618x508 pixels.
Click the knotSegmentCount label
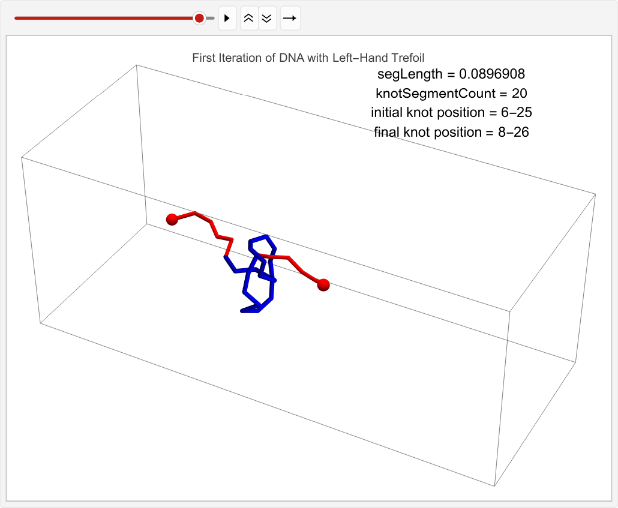coord(451,93)
